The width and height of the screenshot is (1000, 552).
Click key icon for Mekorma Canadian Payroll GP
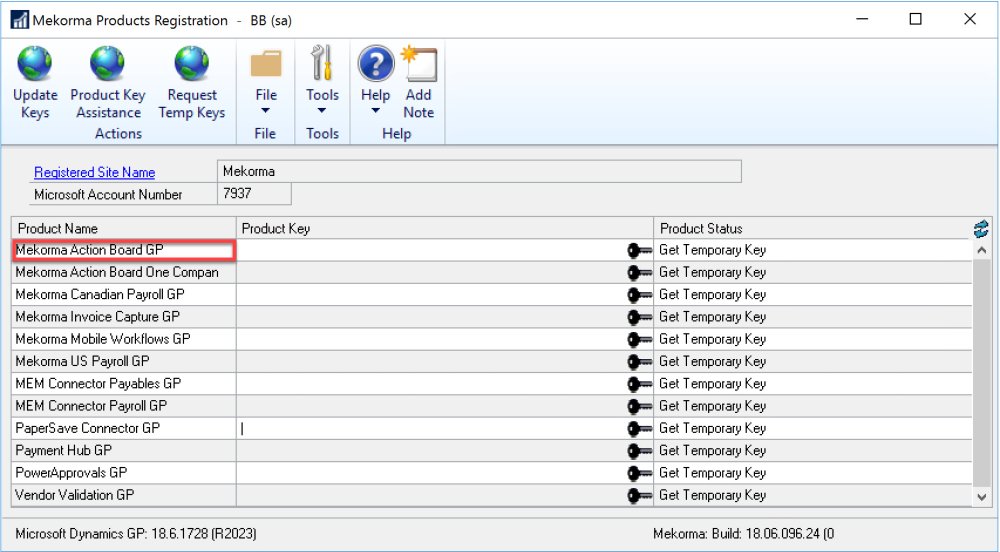[x=639, y=295]
